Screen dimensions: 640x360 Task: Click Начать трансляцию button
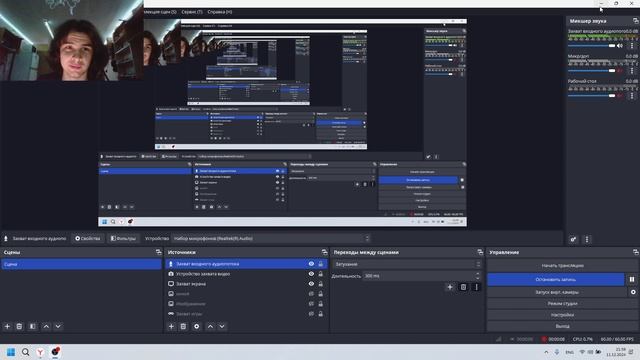(562, 265)
